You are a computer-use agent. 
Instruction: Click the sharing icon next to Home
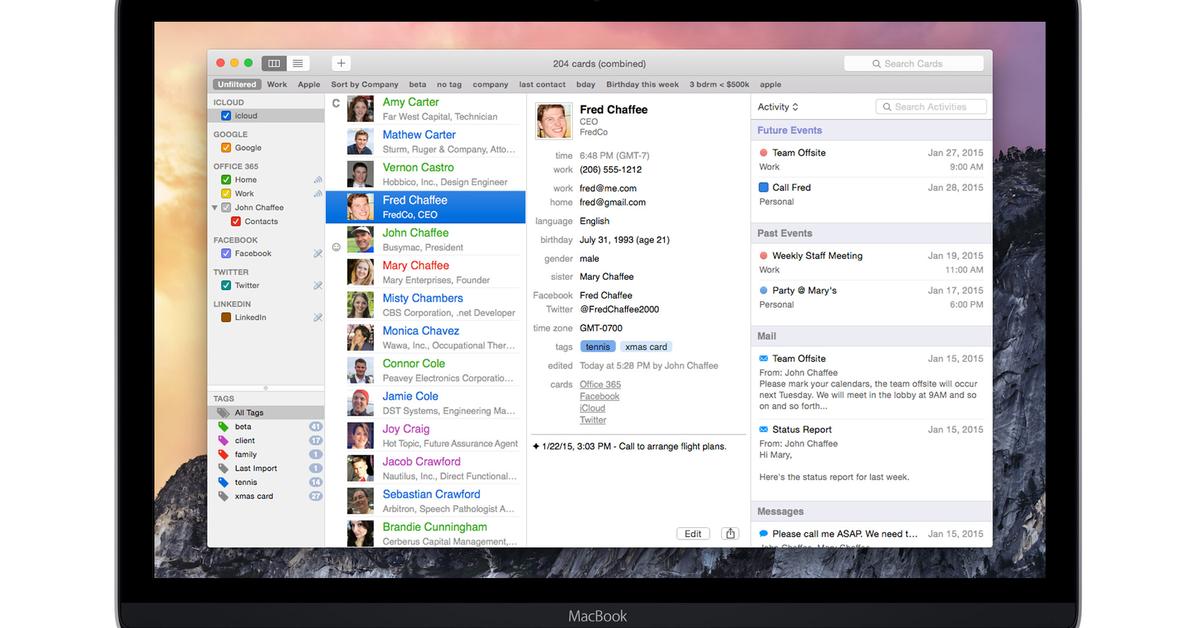[318, 180]
